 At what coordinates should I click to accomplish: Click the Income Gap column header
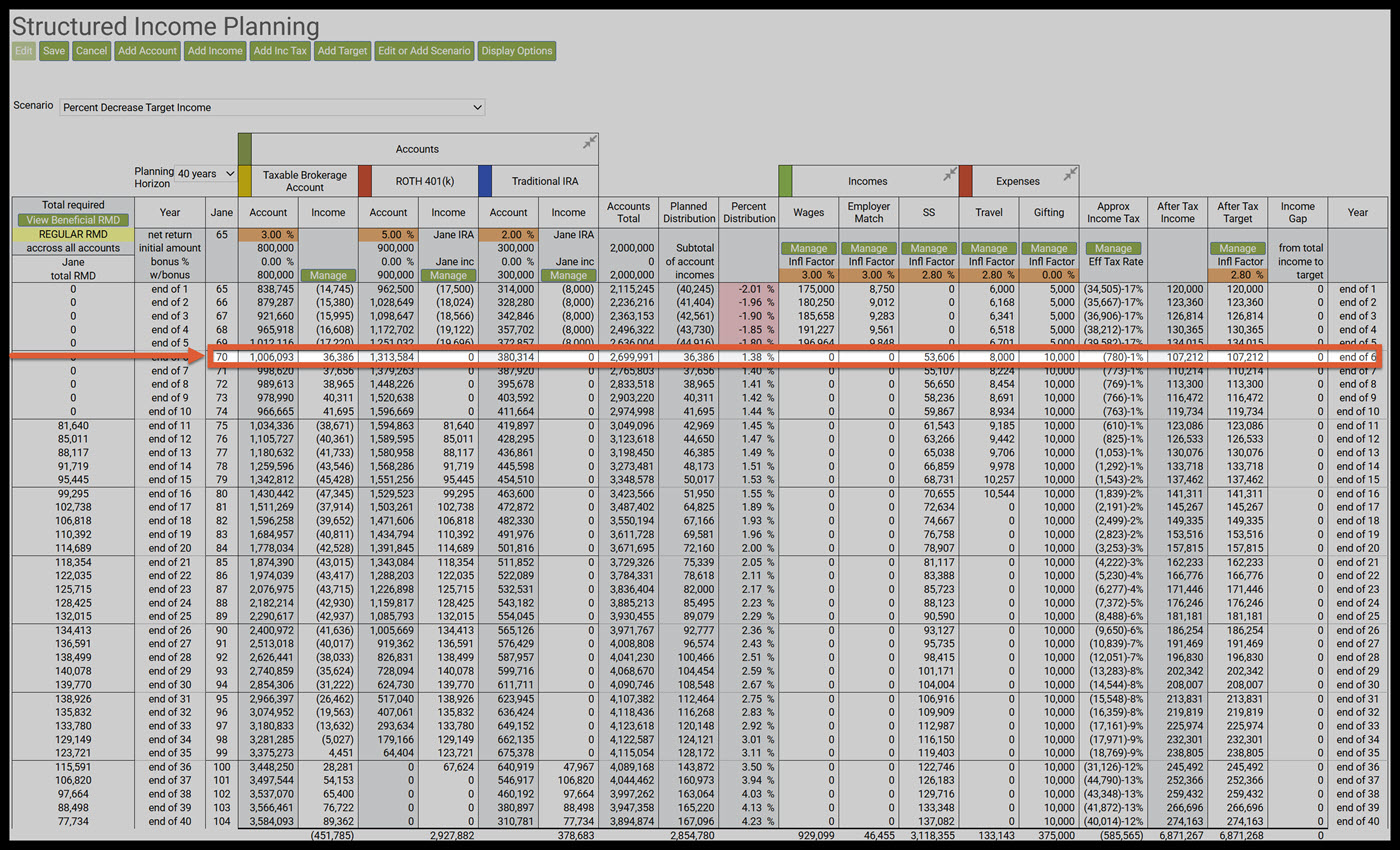pos(1298,212)
